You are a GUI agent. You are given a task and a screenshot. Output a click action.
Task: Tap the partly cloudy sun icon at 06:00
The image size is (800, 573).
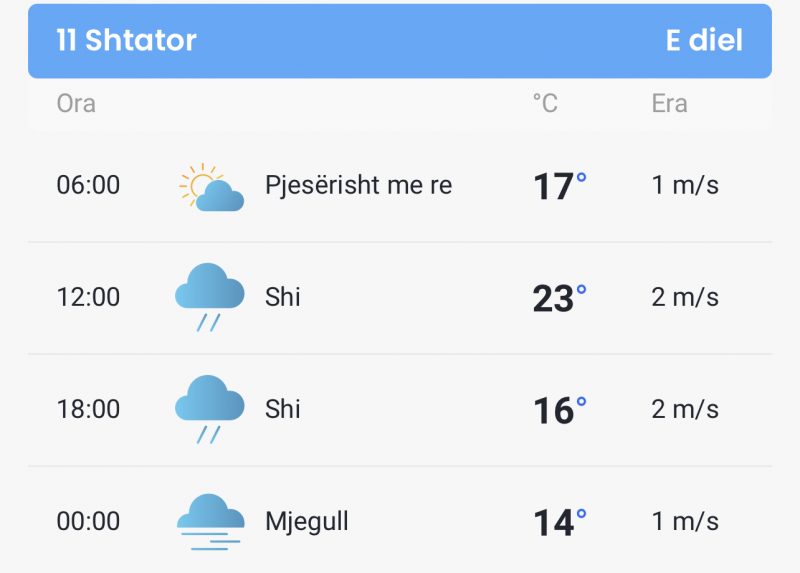click(x=211, y=187)
